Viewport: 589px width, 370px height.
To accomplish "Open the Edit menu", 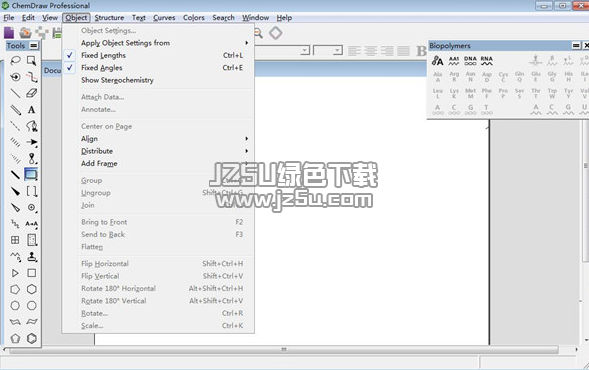I will 28,18.
